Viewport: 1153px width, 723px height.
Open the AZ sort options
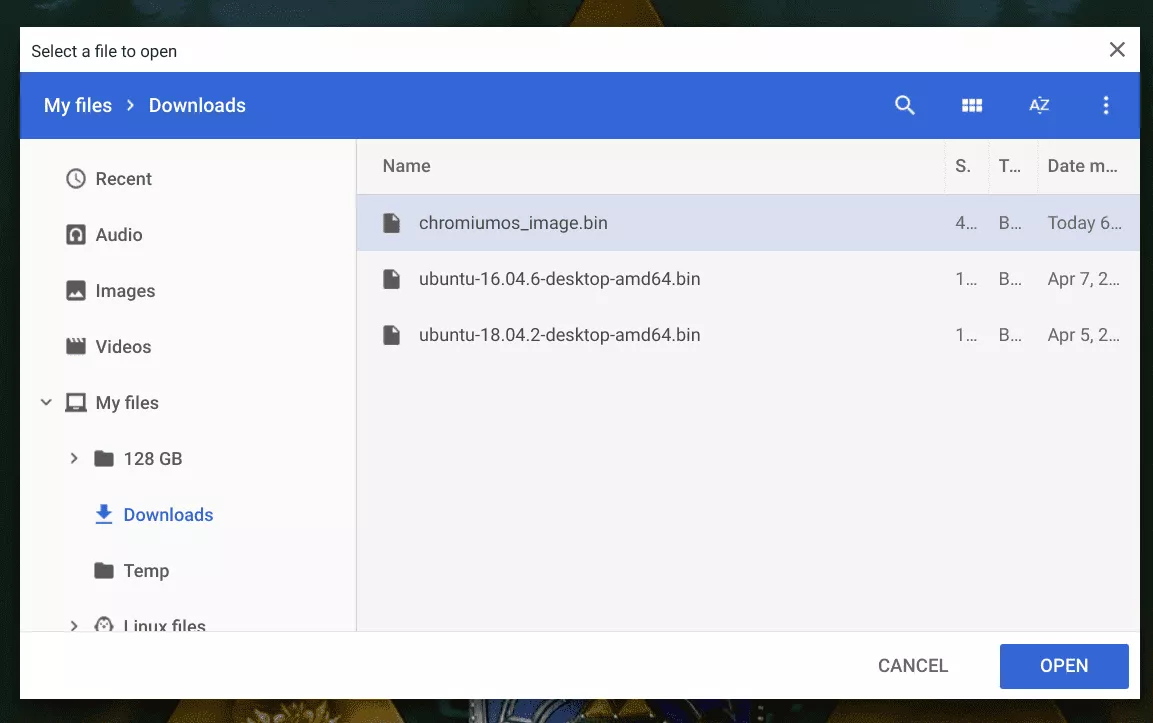tap(1039, 106)
